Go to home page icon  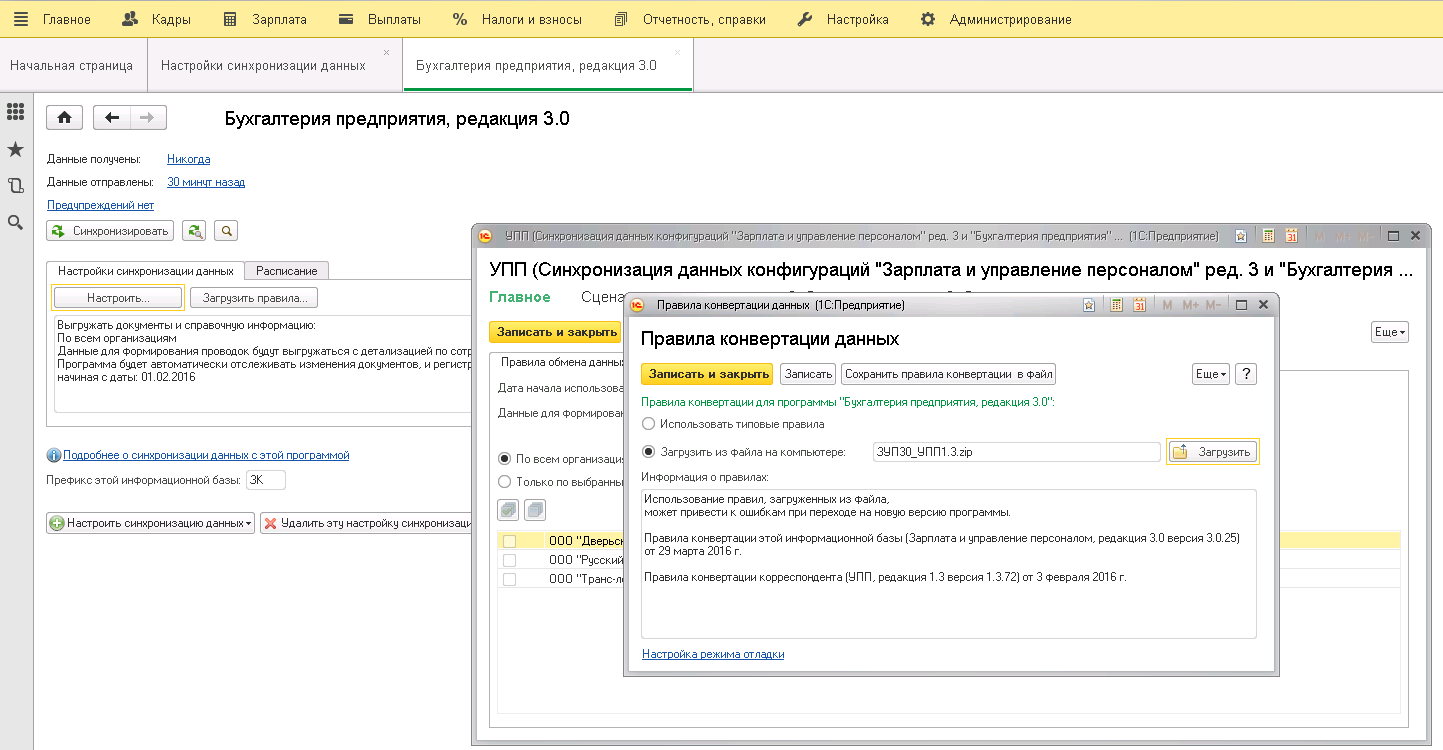click(x=65, y=118)
